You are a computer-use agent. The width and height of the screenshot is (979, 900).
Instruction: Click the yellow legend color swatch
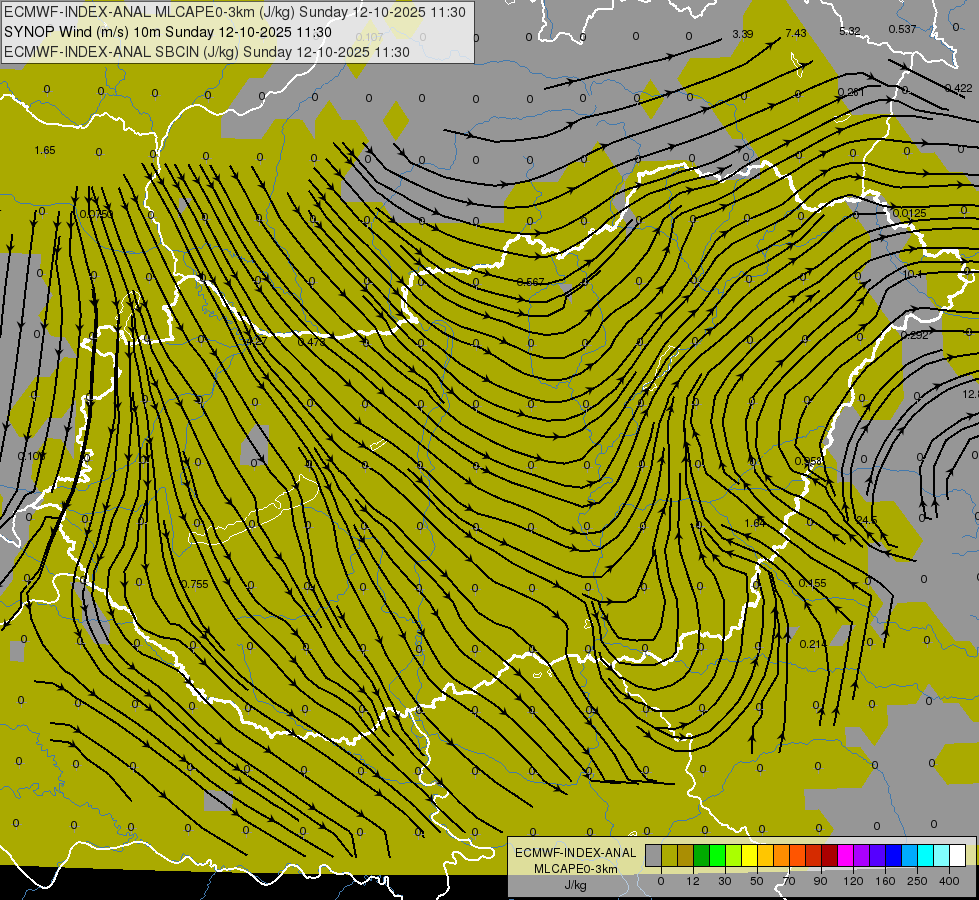coord(749,855)
